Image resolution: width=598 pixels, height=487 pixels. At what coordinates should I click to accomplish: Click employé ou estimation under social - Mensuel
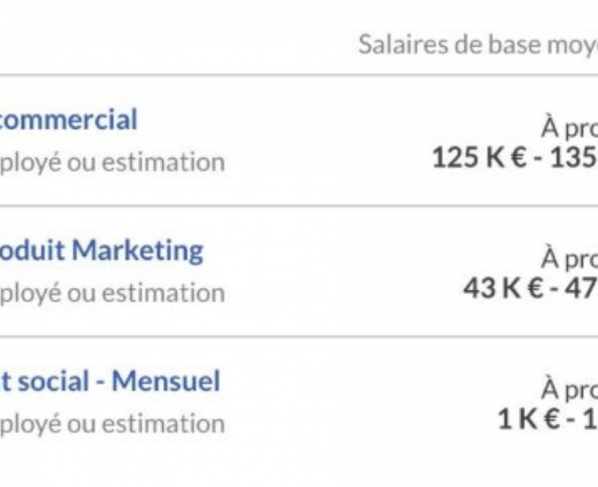coord(113,424)
